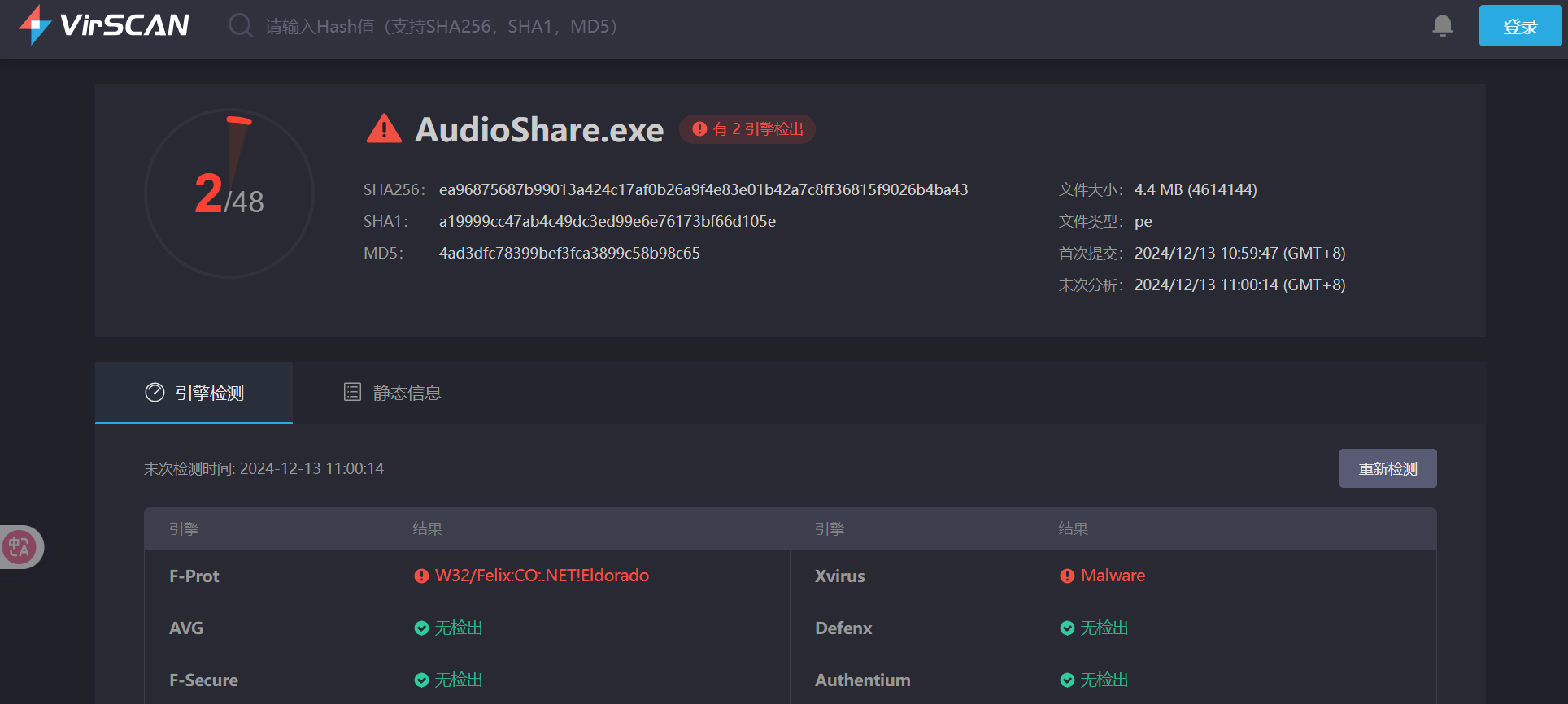Click the red warning triangle icon
1568x704 pixels.
point(384,128)
